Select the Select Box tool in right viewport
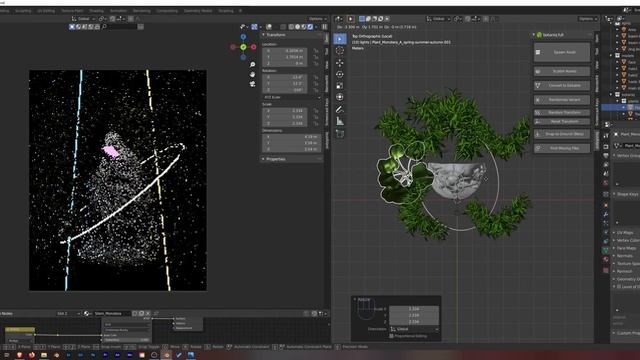640x360 pixels. (340, 39)
